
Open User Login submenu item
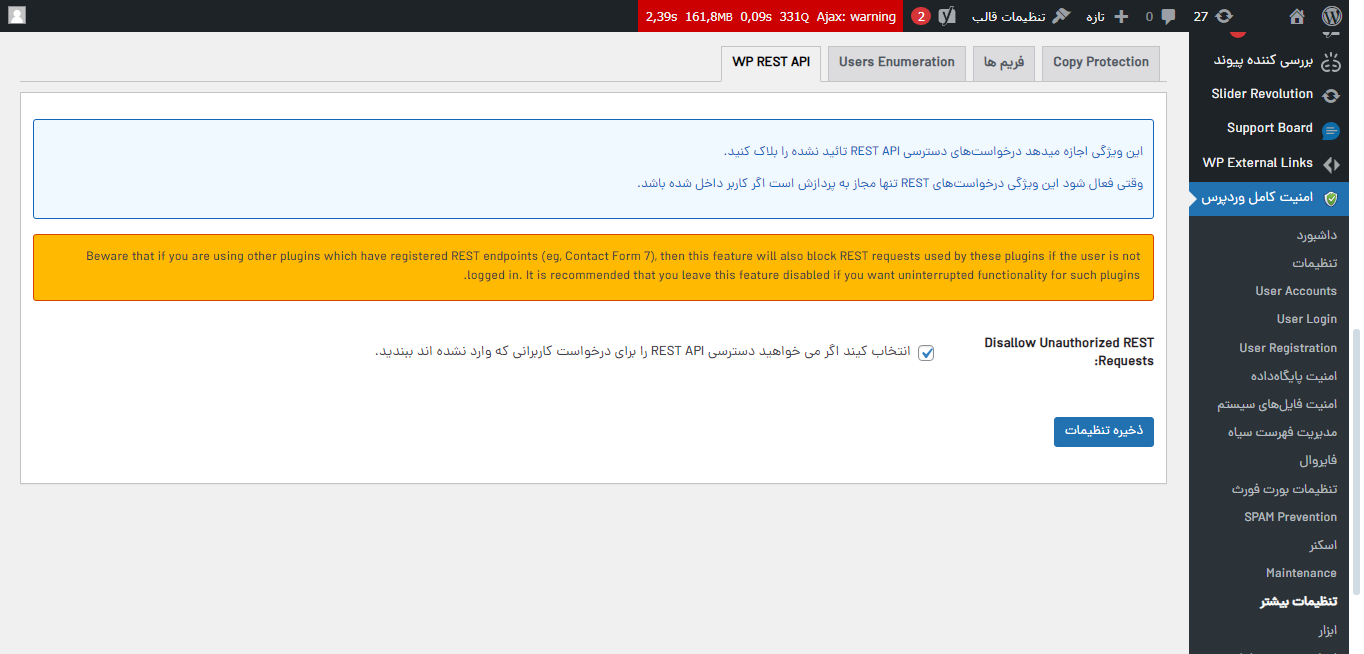pos(1306,319)
